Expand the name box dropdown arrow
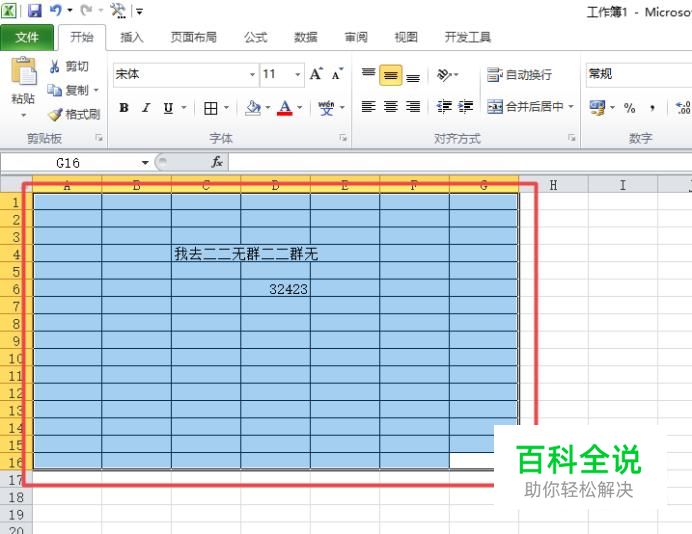 pyautogui.click(x=145, y=163)
